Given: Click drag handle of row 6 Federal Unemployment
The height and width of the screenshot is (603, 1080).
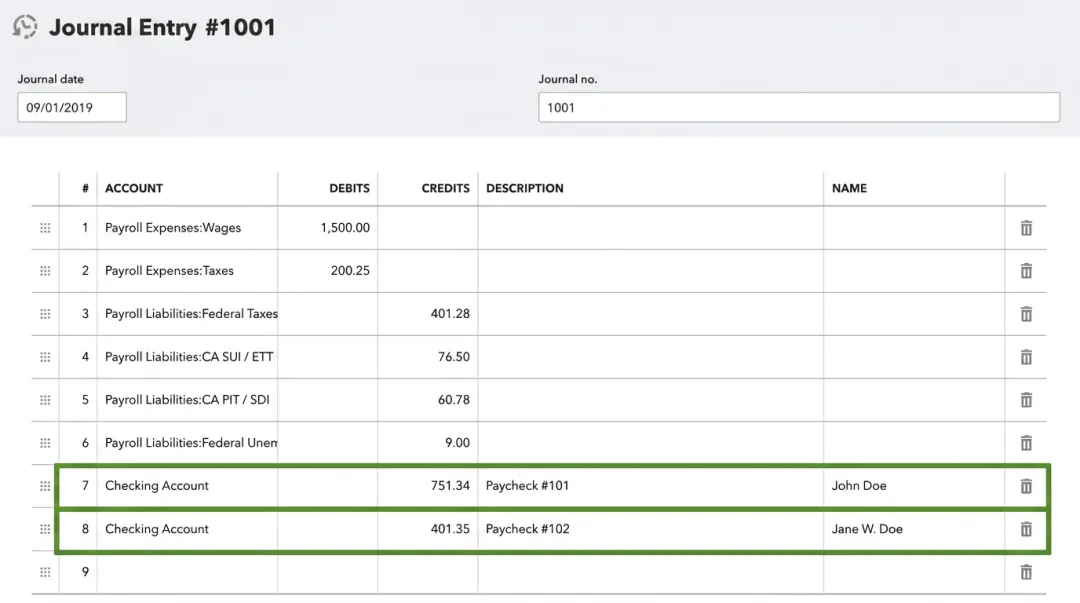Looking at the screenshot, I should 45,443.
